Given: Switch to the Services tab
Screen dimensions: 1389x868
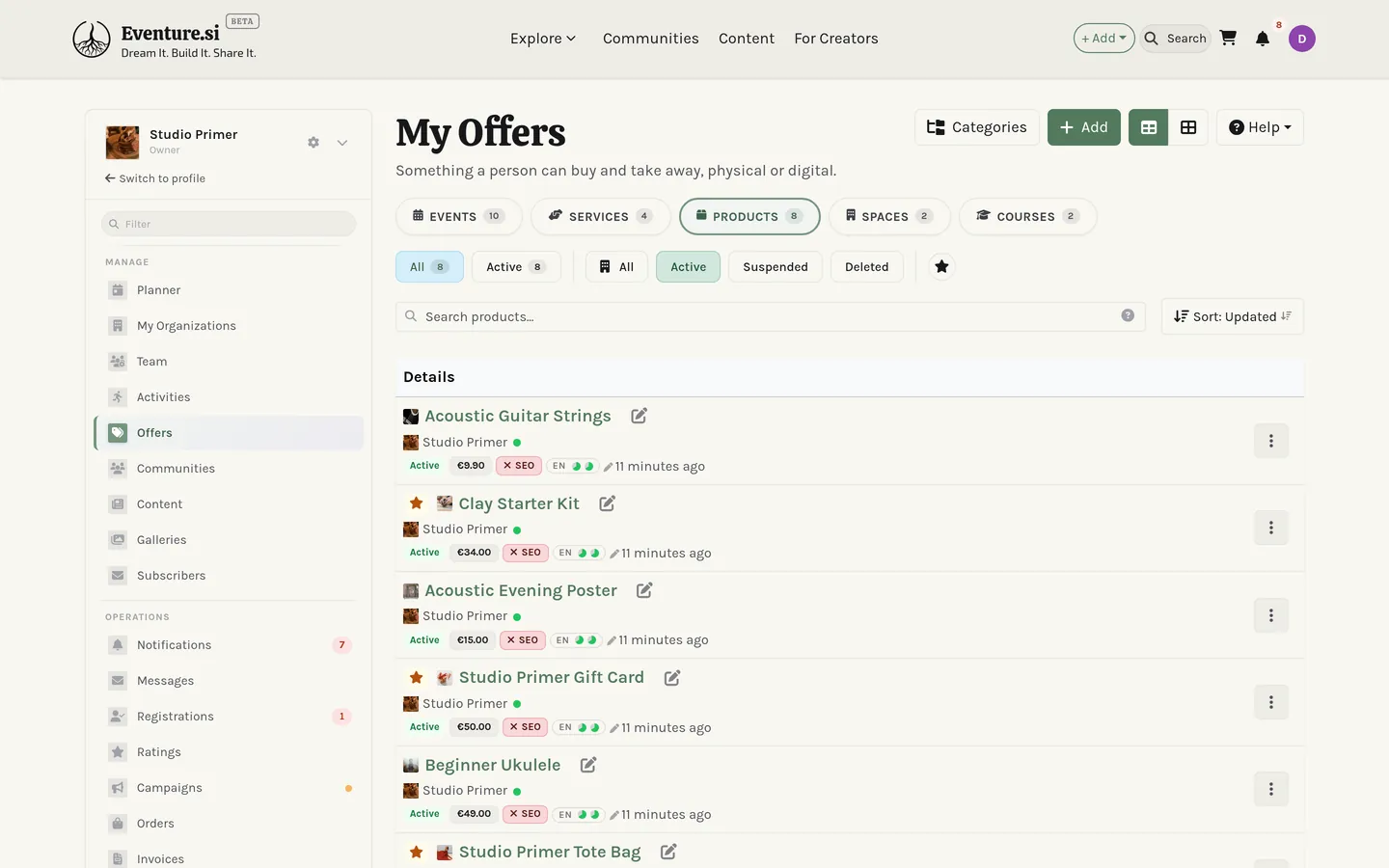Looking at the screenshot, I should pyautogui.click(x=600, y=216).
